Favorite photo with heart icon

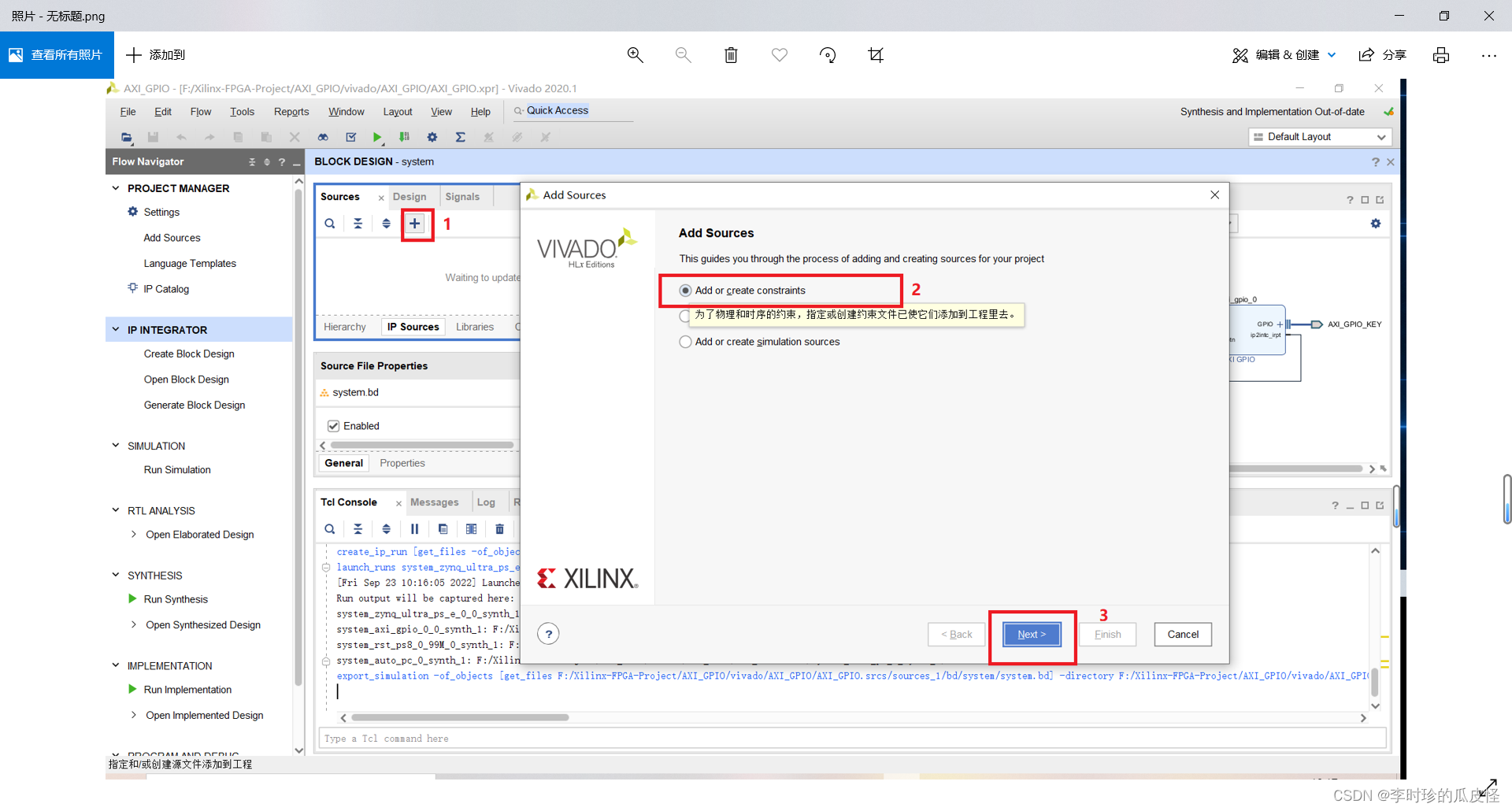coord(780,55)
